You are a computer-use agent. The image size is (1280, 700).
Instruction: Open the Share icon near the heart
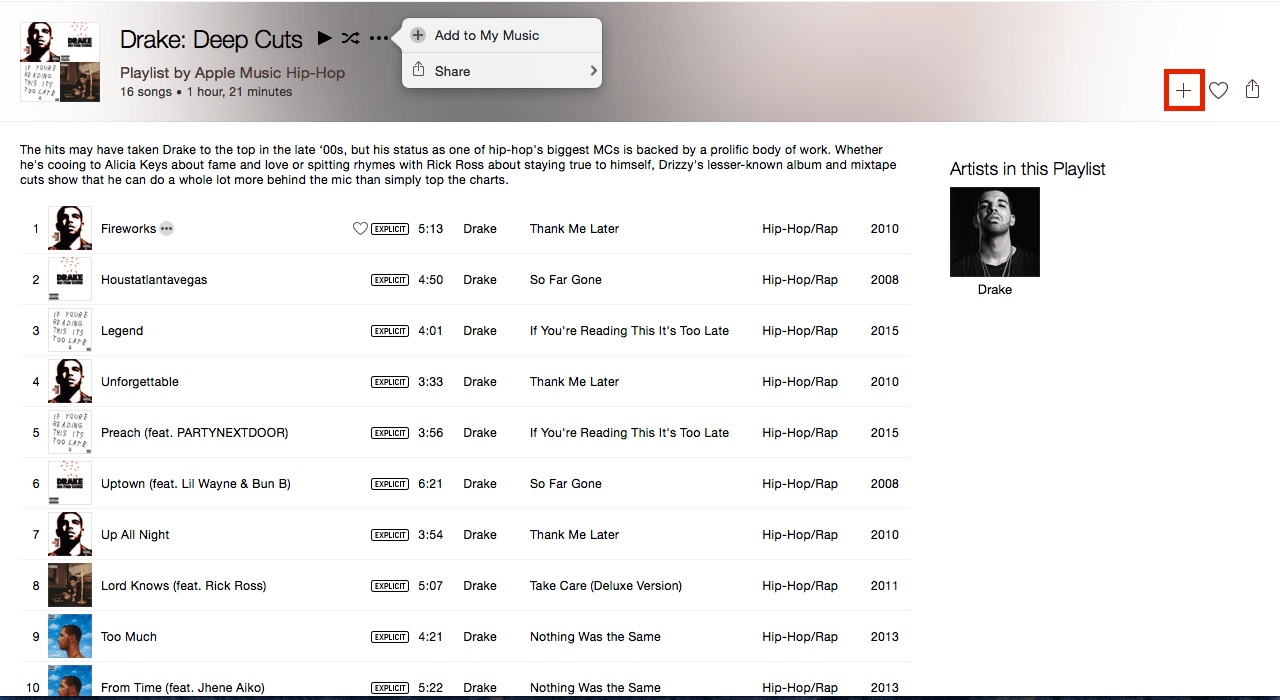(x=1252, y=89)
